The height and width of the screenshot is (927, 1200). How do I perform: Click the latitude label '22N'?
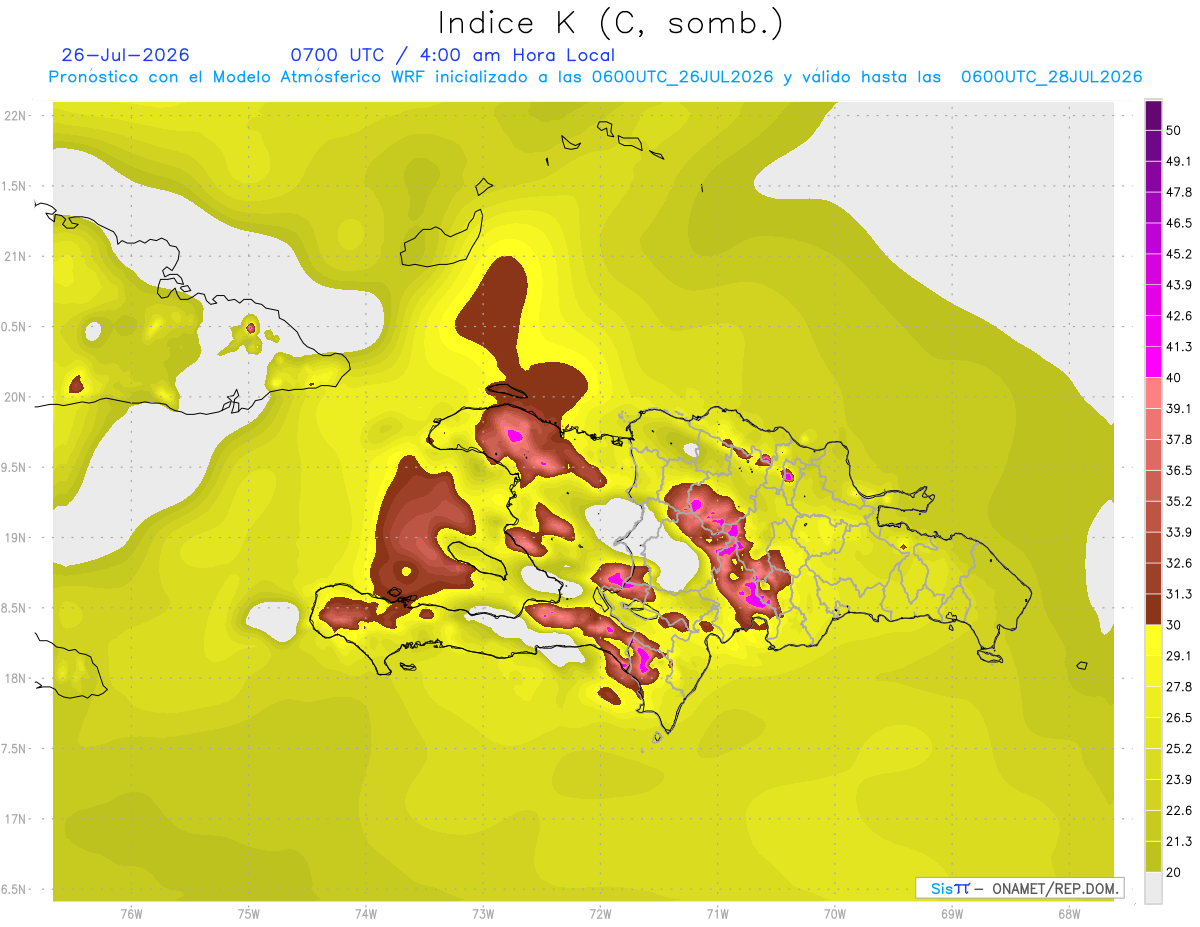click(x=15, y=115)
